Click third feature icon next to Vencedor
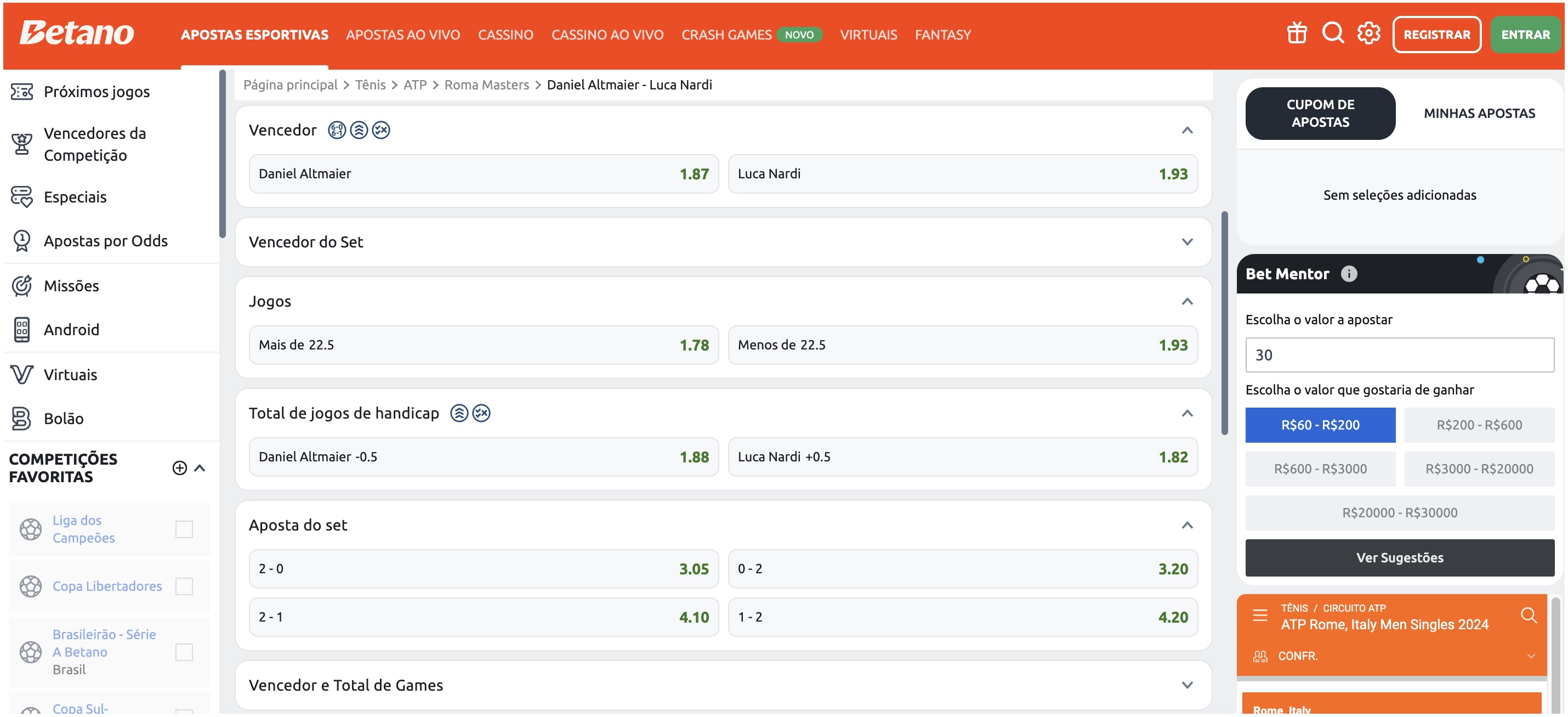The image size is (1568, 717). (x=381, y=131)
